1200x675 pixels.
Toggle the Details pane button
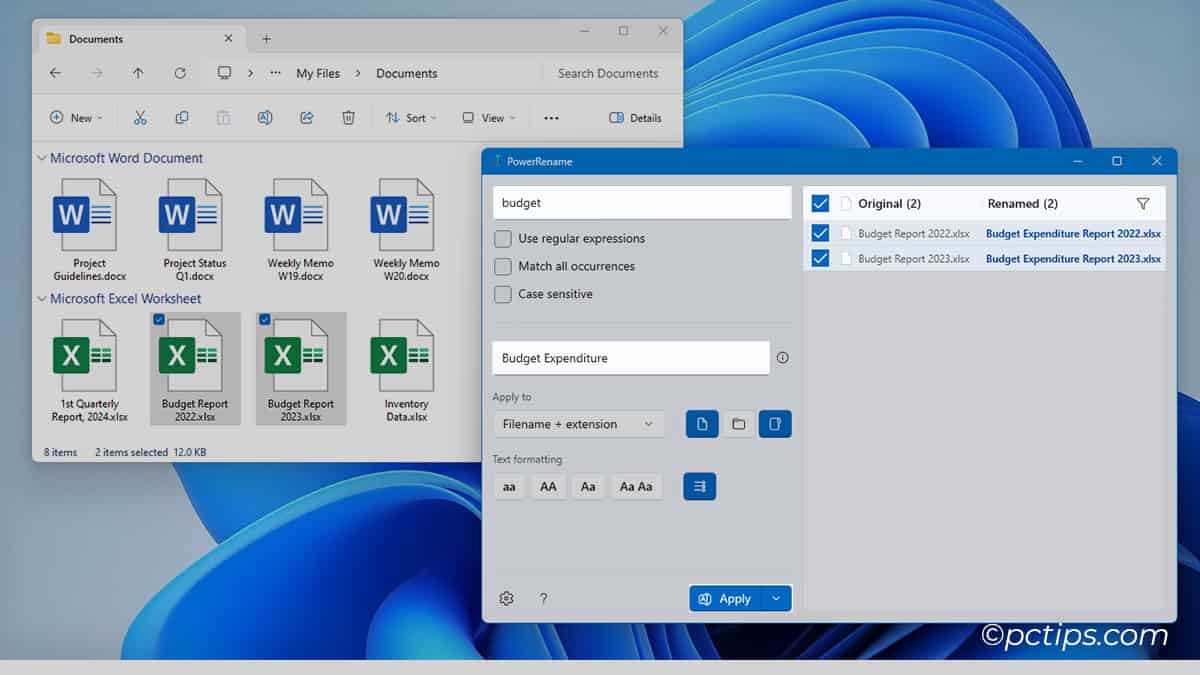pos(636,118)
